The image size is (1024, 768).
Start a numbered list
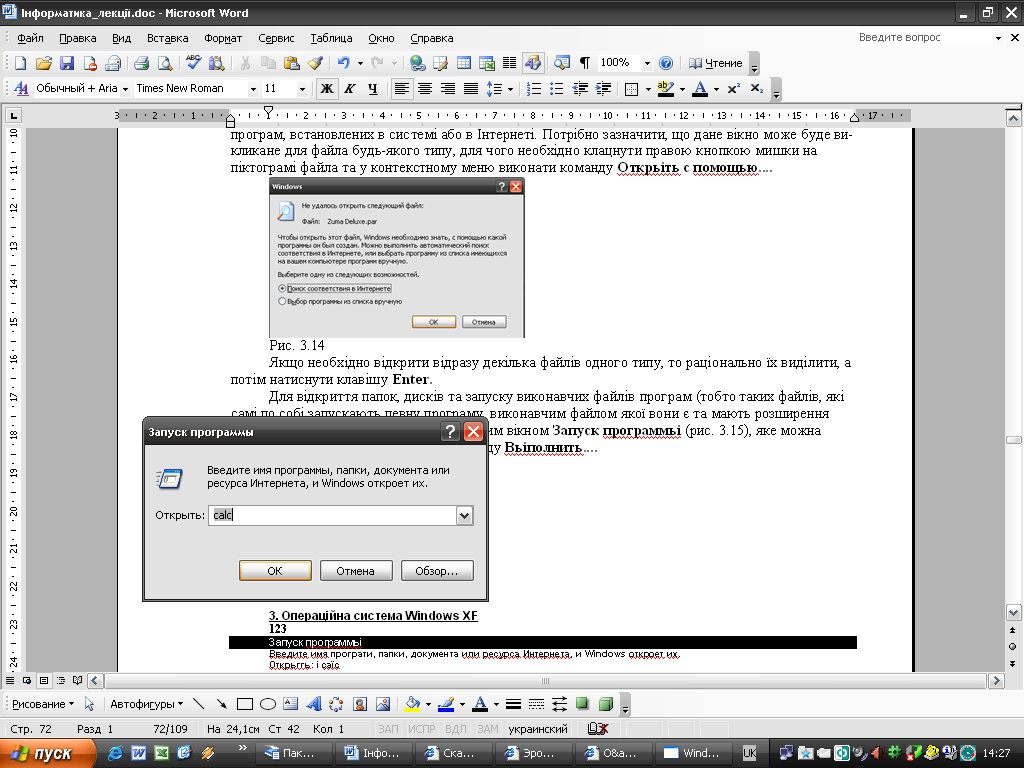click(x=534, y=89)
